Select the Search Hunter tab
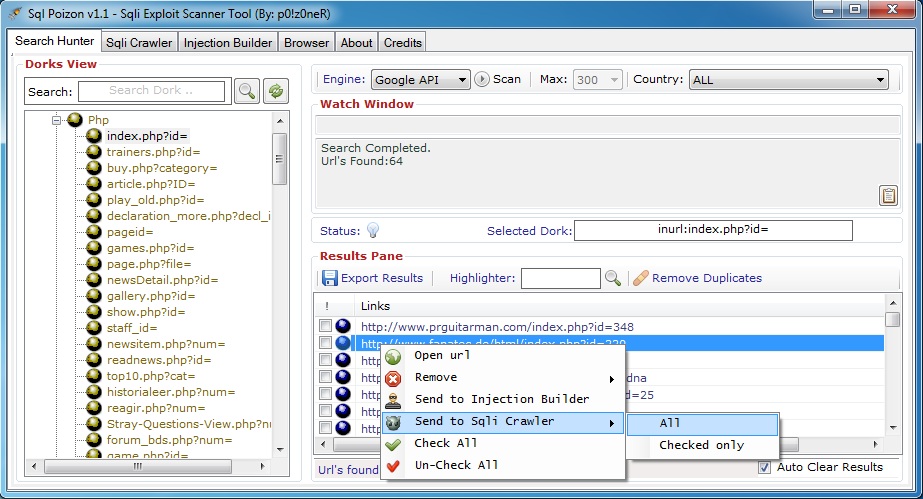This screenshot has width=923, height=499. (x=54, y=41)
